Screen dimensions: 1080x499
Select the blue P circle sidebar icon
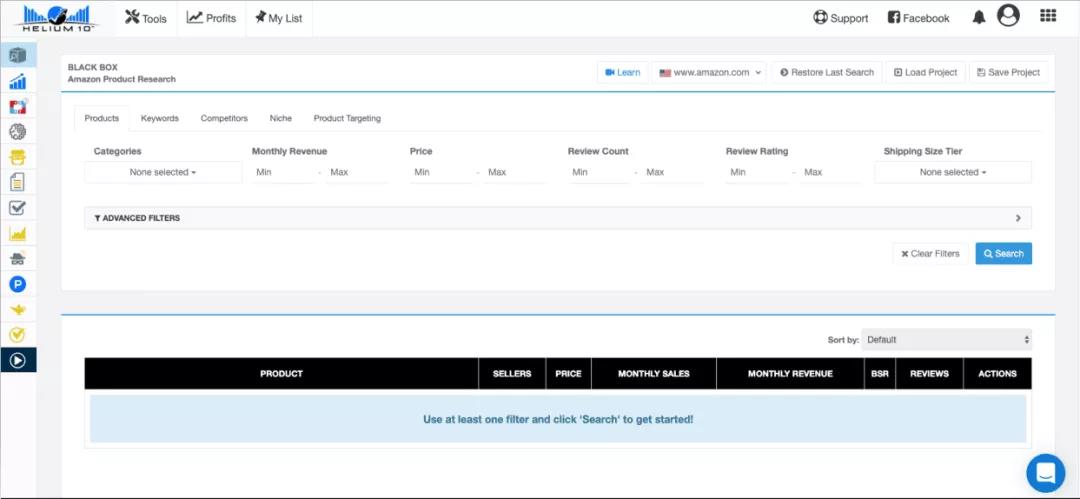tap(17, 284)
